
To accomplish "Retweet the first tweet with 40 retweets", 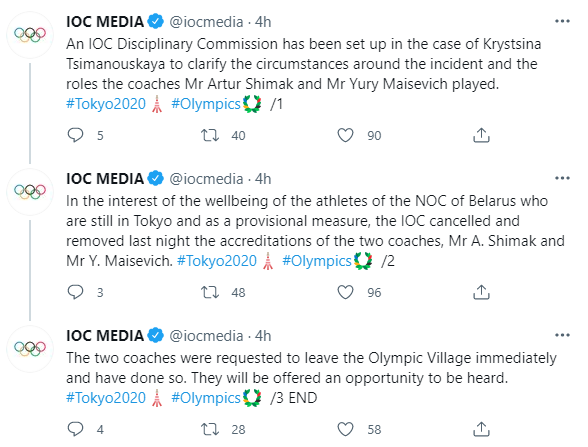I will click(210, 135).
